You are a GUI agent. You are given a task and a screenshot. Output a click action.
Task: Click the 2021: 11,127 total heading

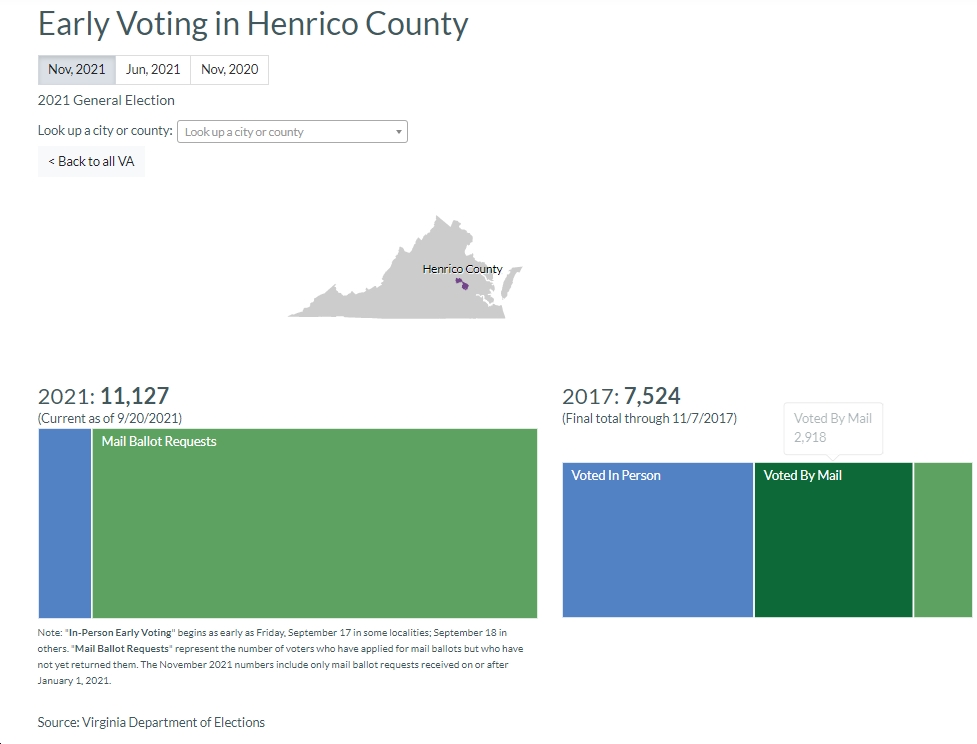coord(103,396)
